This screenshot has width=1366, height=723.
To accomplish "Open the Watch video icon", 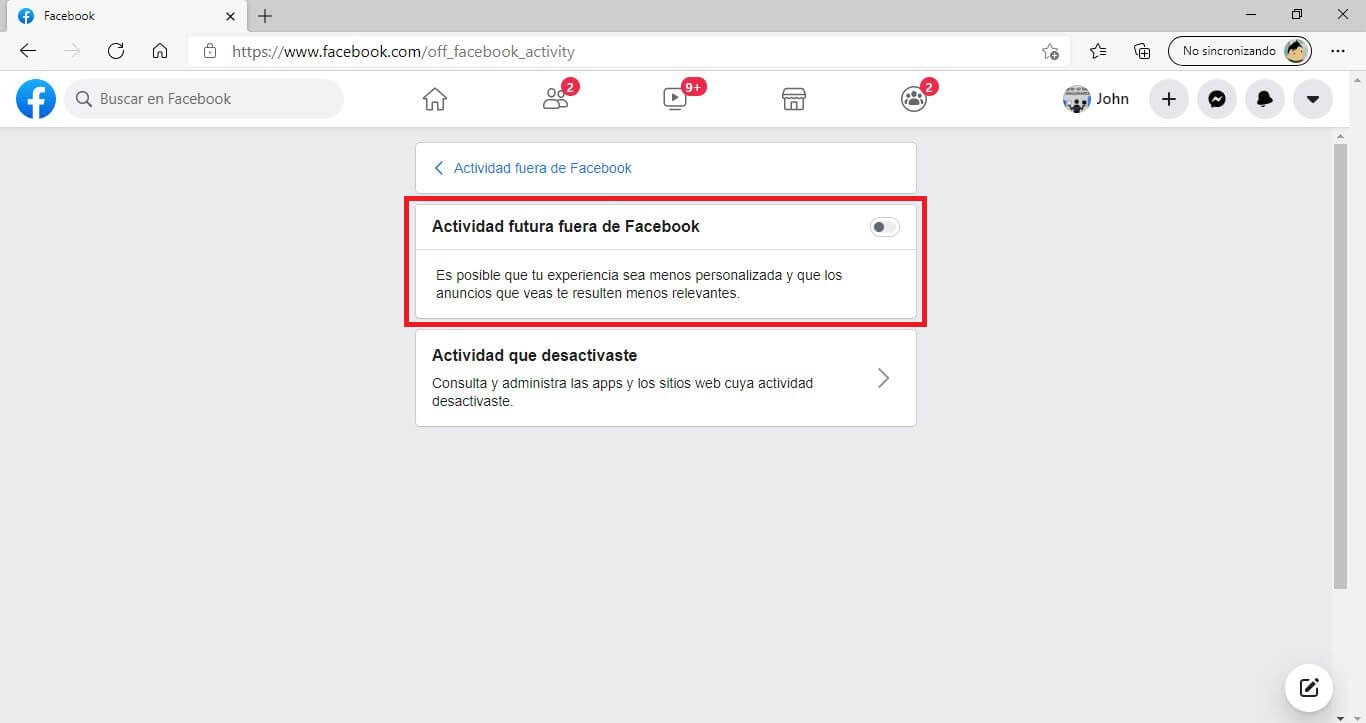I will (675, 99).
